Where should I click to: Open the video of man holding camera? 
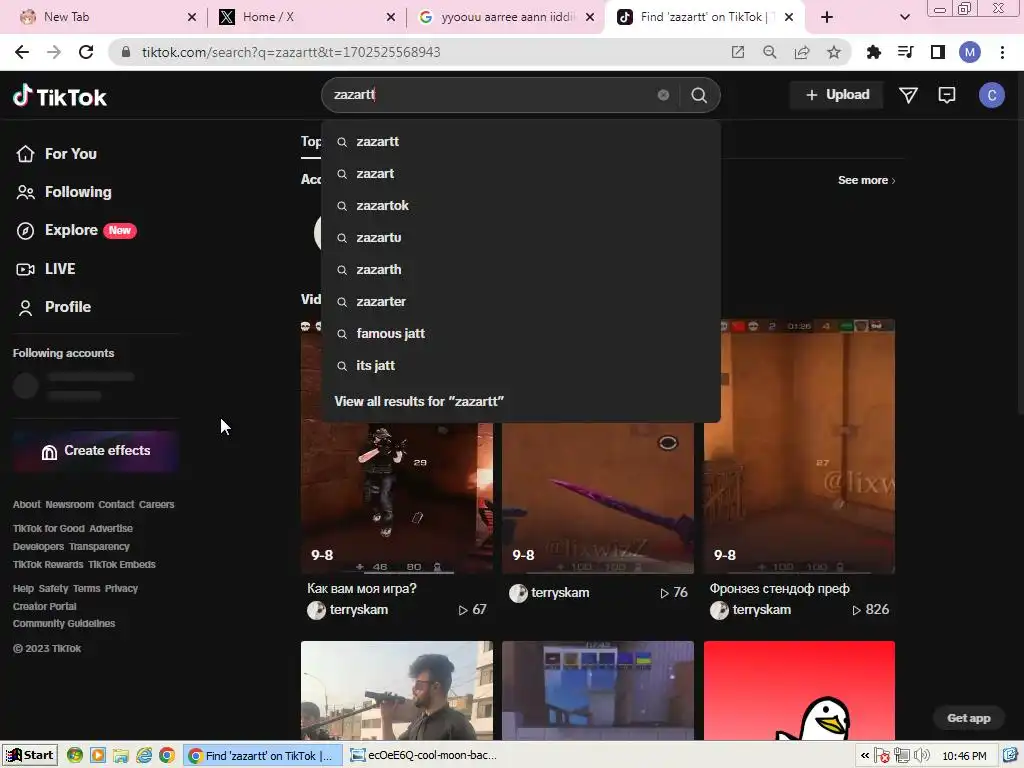pyautogui.click(x=396, y=690)
